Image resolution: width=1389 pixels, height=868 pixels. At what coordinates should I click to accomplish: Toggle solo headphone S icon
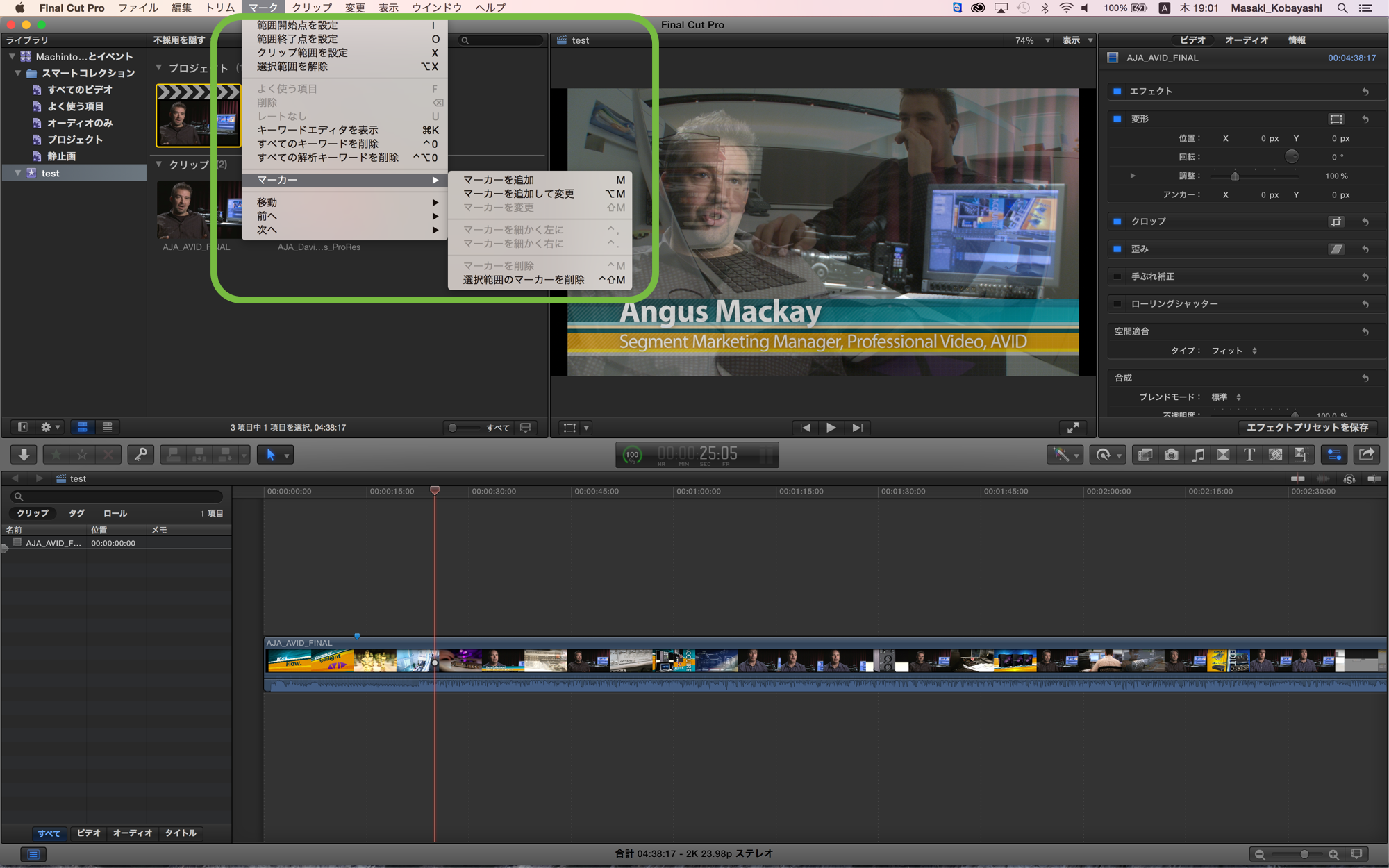pyautogui.click(x=1349, y=478)
